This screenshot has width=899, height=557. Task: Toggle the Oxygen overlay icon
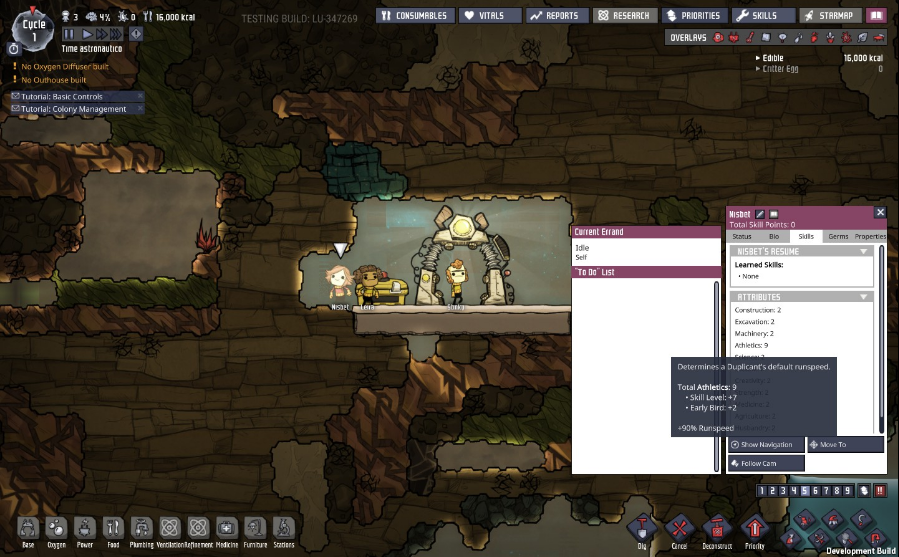(718, 38)
